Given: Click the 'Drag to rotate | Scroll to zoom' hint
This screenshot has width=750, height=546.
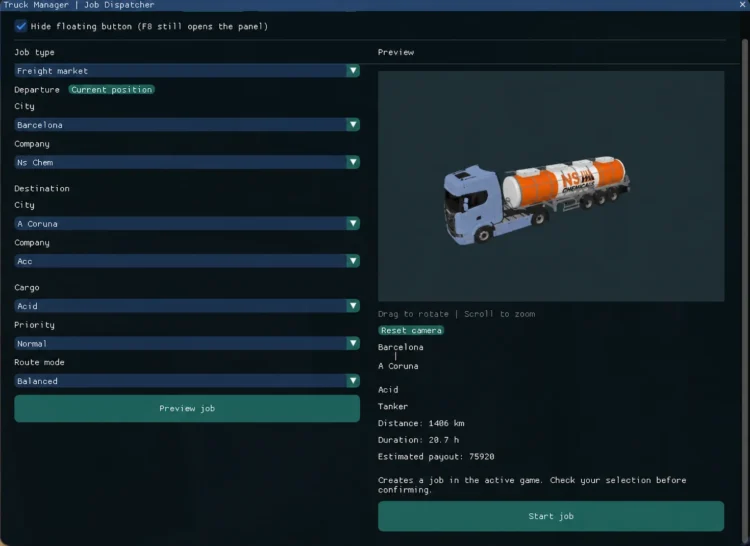Looking at the screenshot, I should coord(456,314).
